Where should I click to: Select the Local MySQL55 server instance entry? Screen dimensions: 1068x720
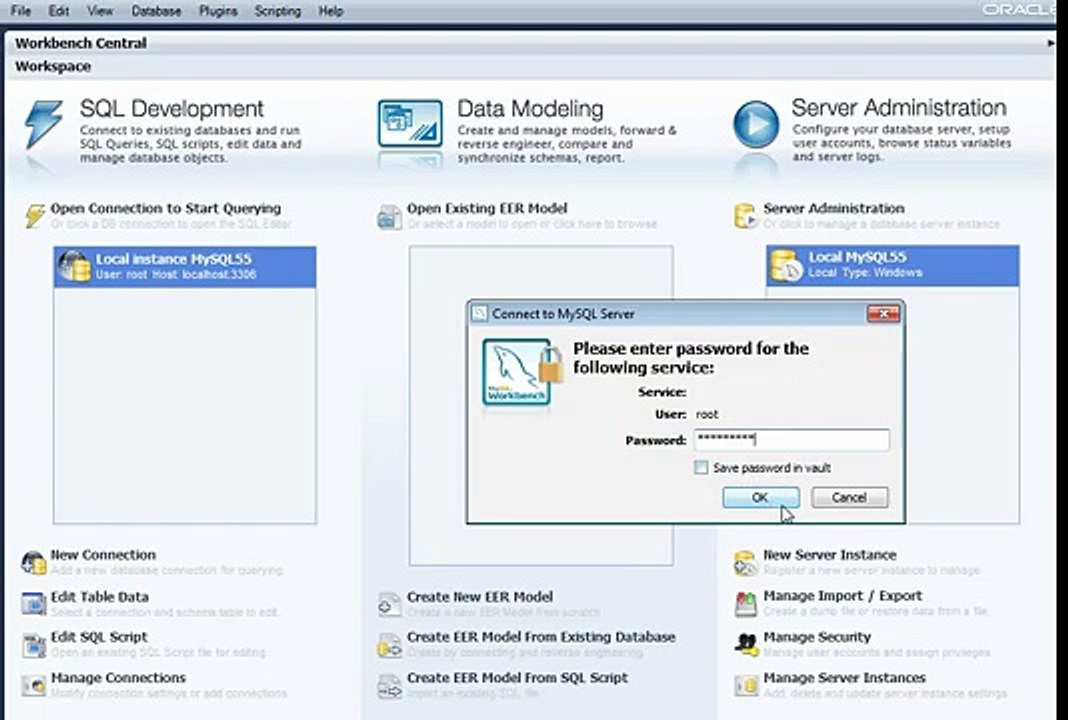pos(893,266)
